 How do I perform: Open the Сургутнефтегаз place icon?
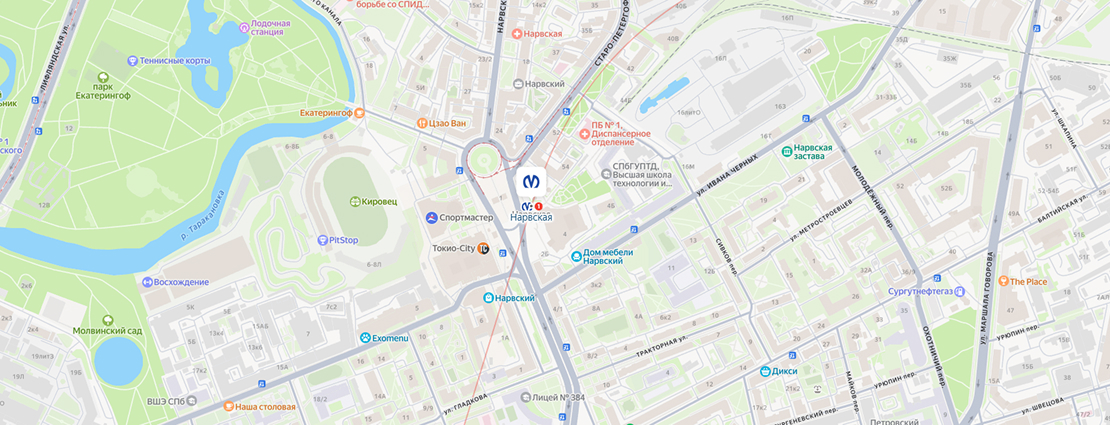click(960, 291)
